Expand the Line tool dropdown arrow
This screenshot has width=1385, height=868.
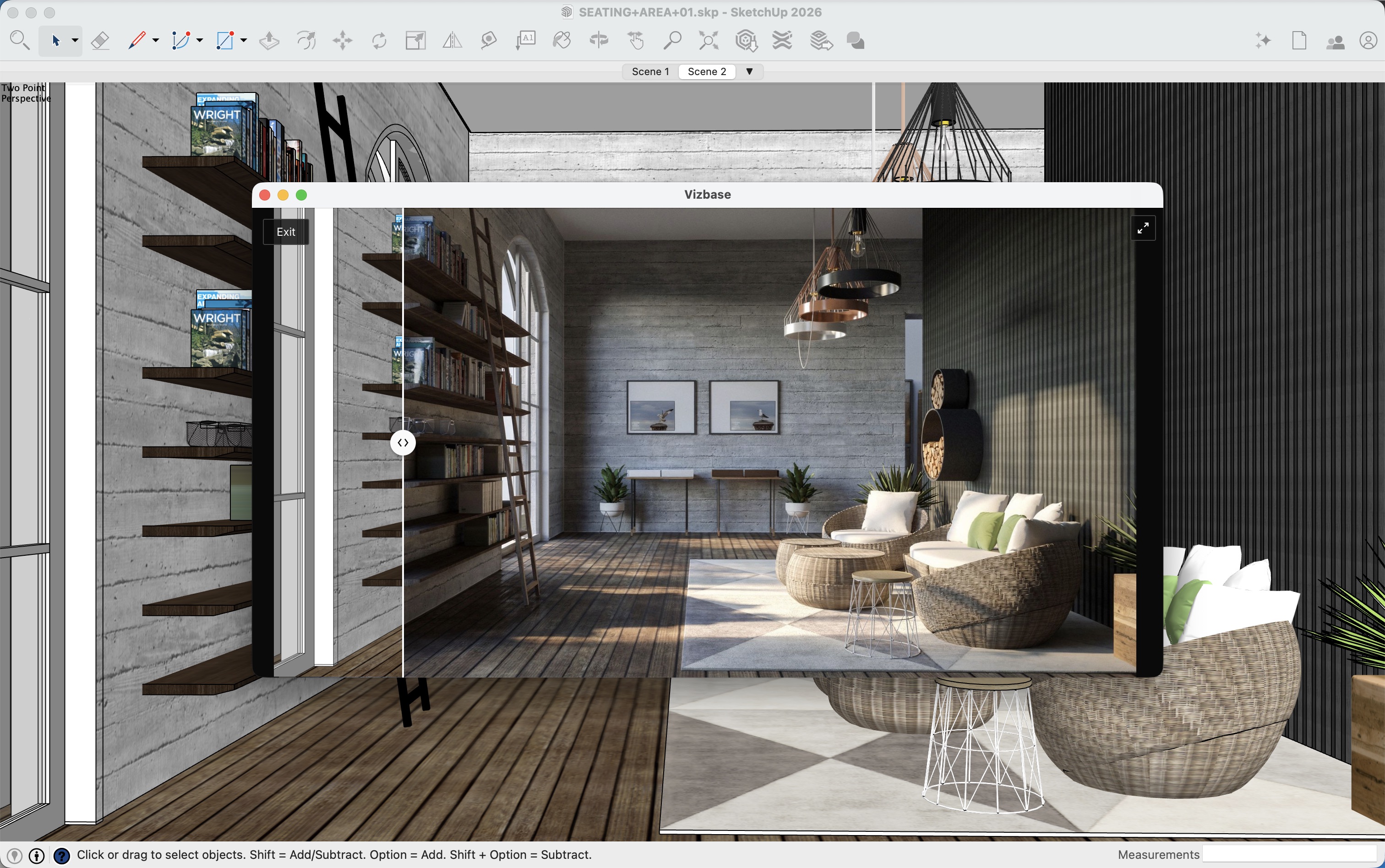(155, 41)
